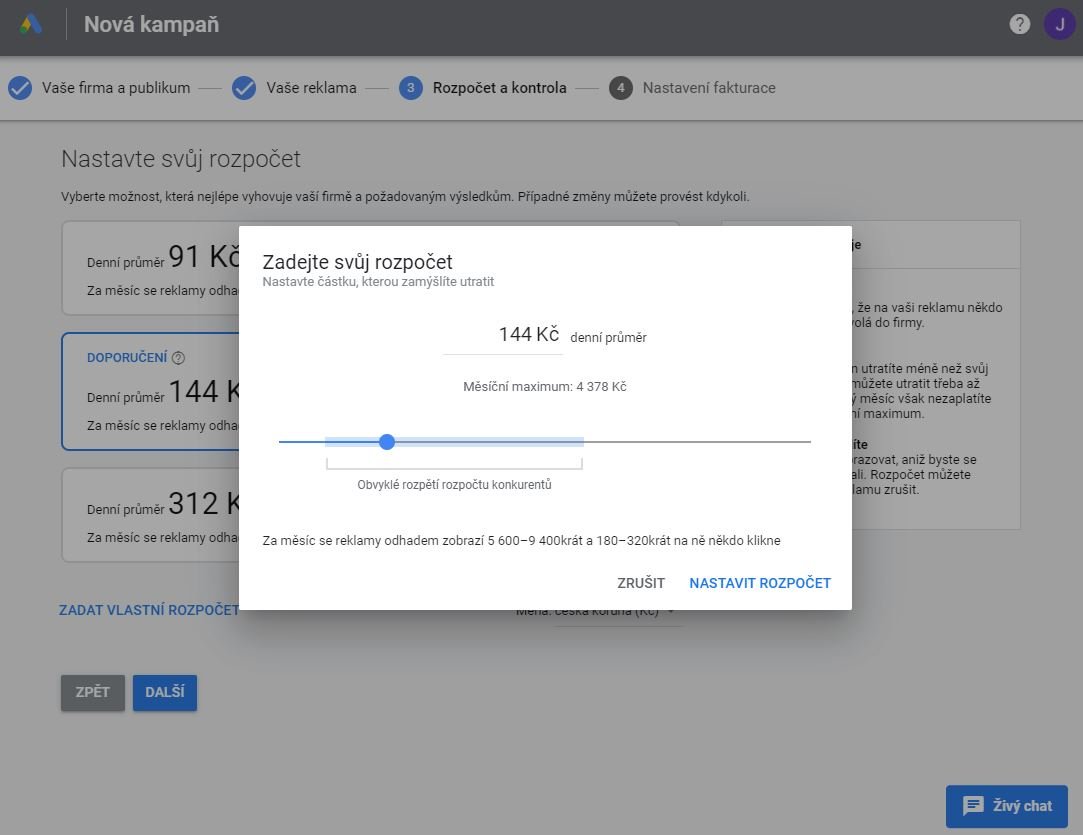Click ZADAT VLASTNÍ ROZPOČET link
This screenshot has width=1083, height=835.
click(x=148, y=611)
